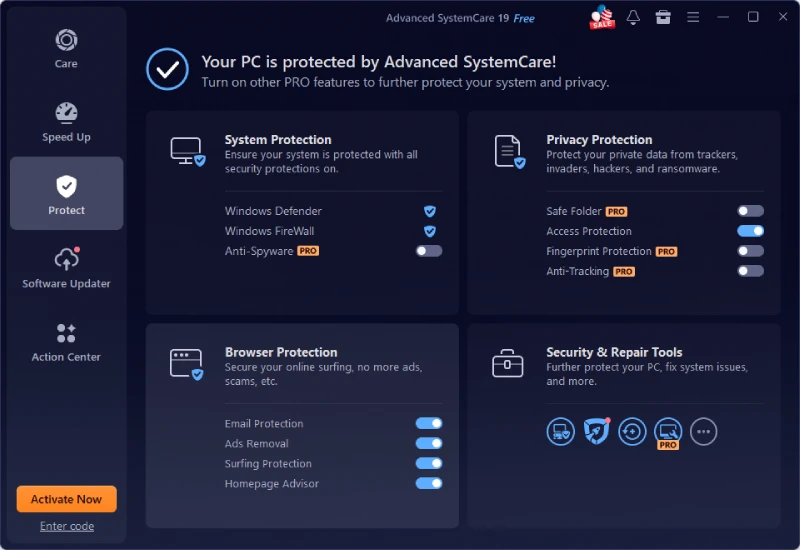Open first security tool with monitor shield
Image resolution: width=800 pixels, height=550 pixels.
pyautogui.click(x=561, y=432)
